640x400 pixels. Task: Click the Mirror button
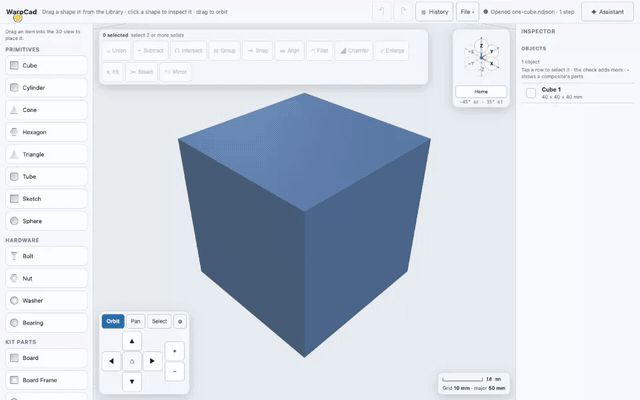176,72
